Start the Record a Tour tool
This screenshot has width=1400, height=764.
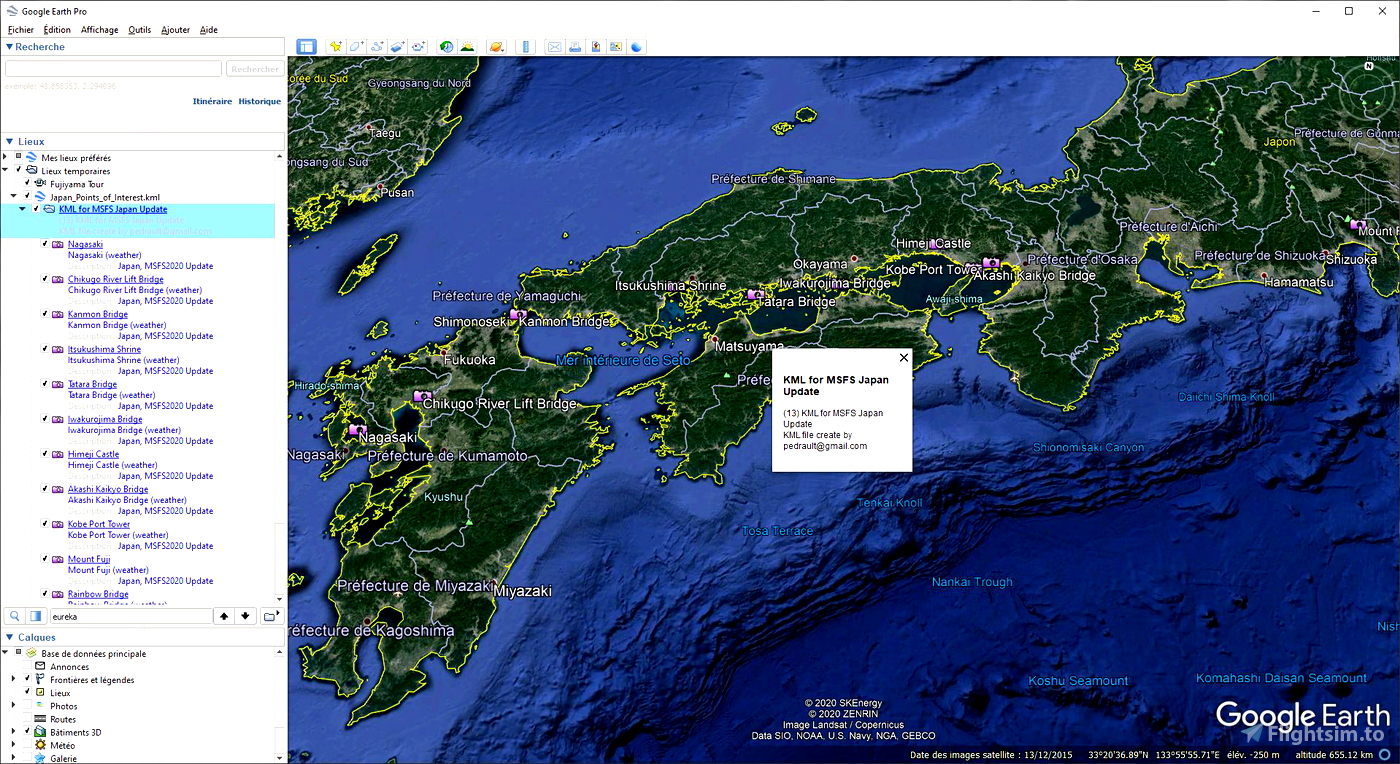point(419,47)
